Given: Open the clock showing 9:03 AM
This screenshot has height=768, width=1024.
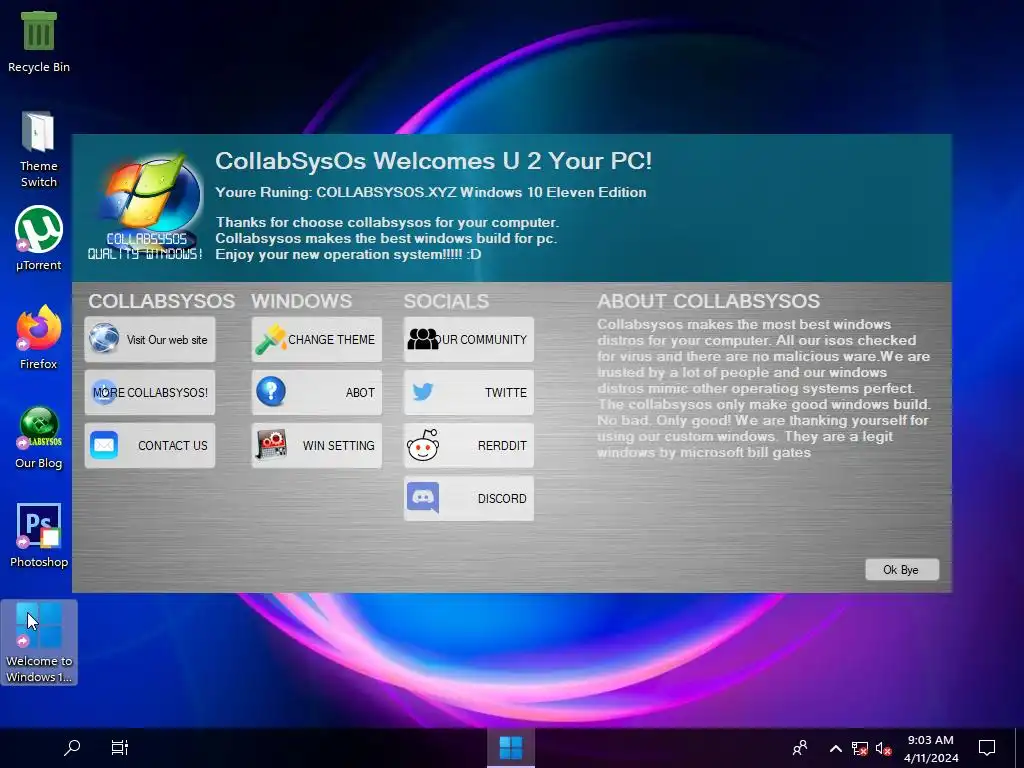Looking at the screenshot, I should [x=931, y=748].
